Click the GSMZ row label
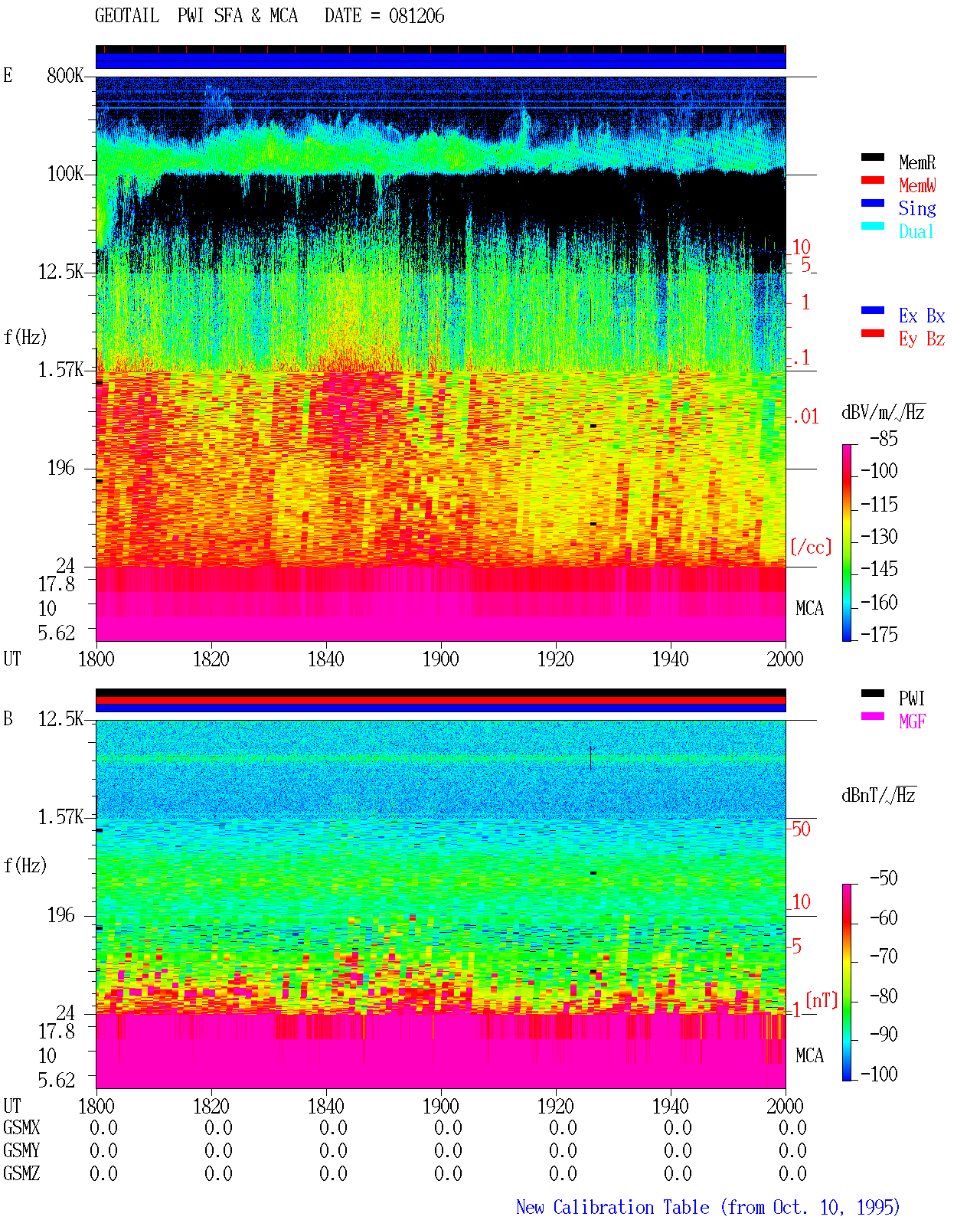This screenshot has width=980, height=1220. click(x=21, y=1174)
